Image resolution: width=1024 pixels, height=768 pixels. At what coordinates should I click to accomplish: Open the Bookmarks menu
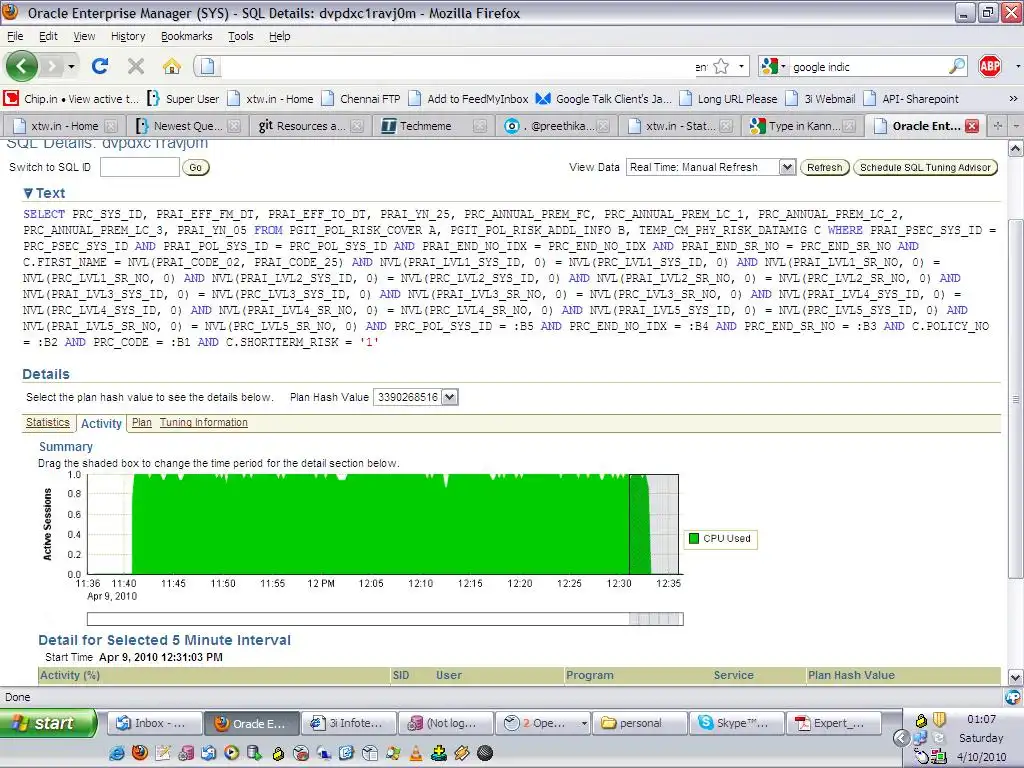[x=187, y=36]
